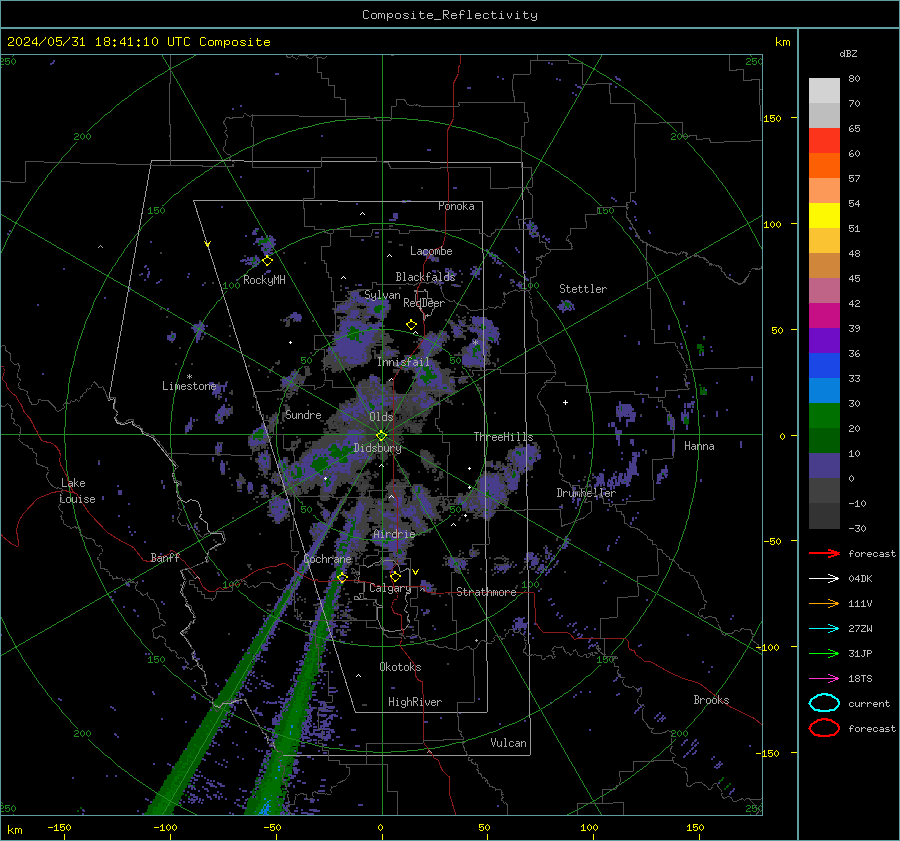Click the lightest gray 80 dBZ swatch
Screen dimensions: 900x841
[x=824, y=90]
